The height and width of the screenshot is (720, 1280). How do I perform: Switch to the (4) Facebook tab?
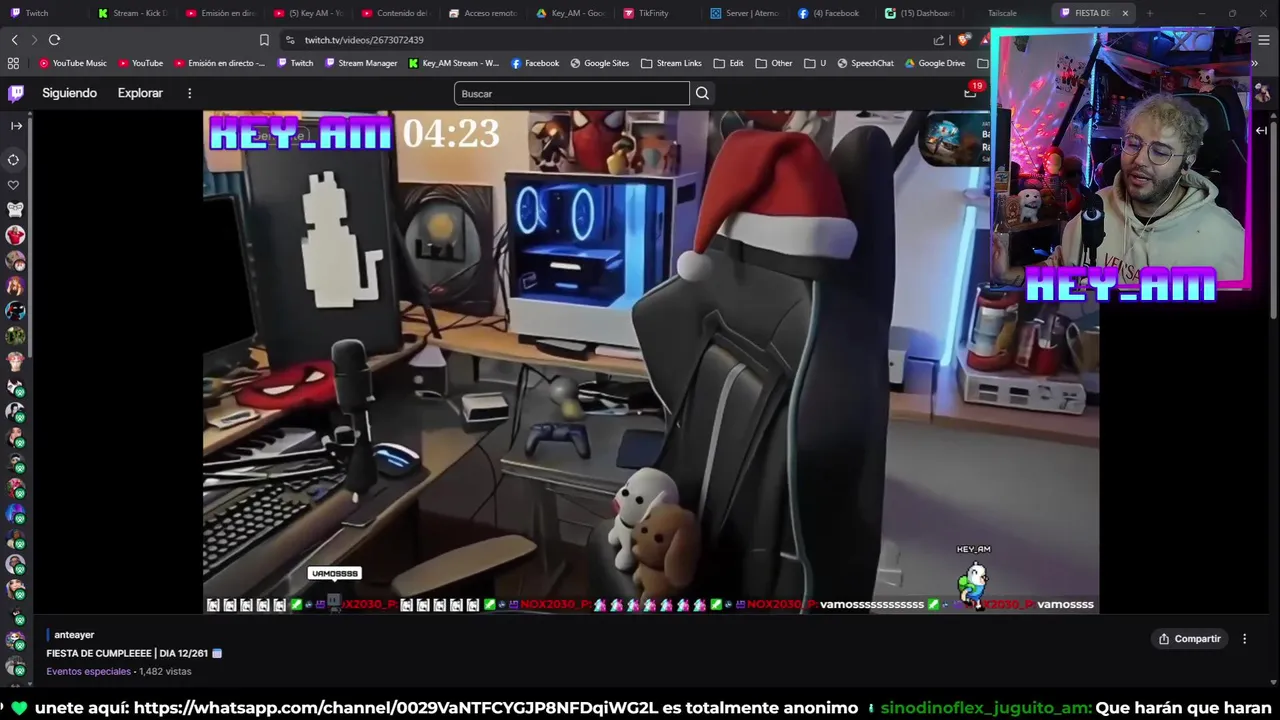834,13
